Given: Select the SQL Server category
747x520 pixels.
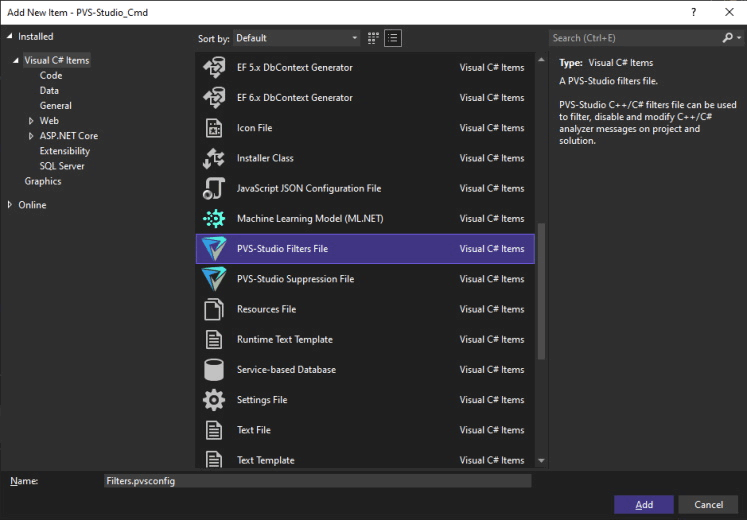Looking at the screenshot, I should point(62,166).
